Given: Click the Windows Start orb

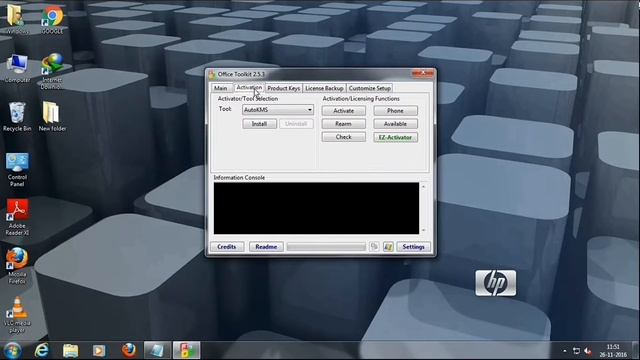Looking at the screenshot, I should 13,351.
